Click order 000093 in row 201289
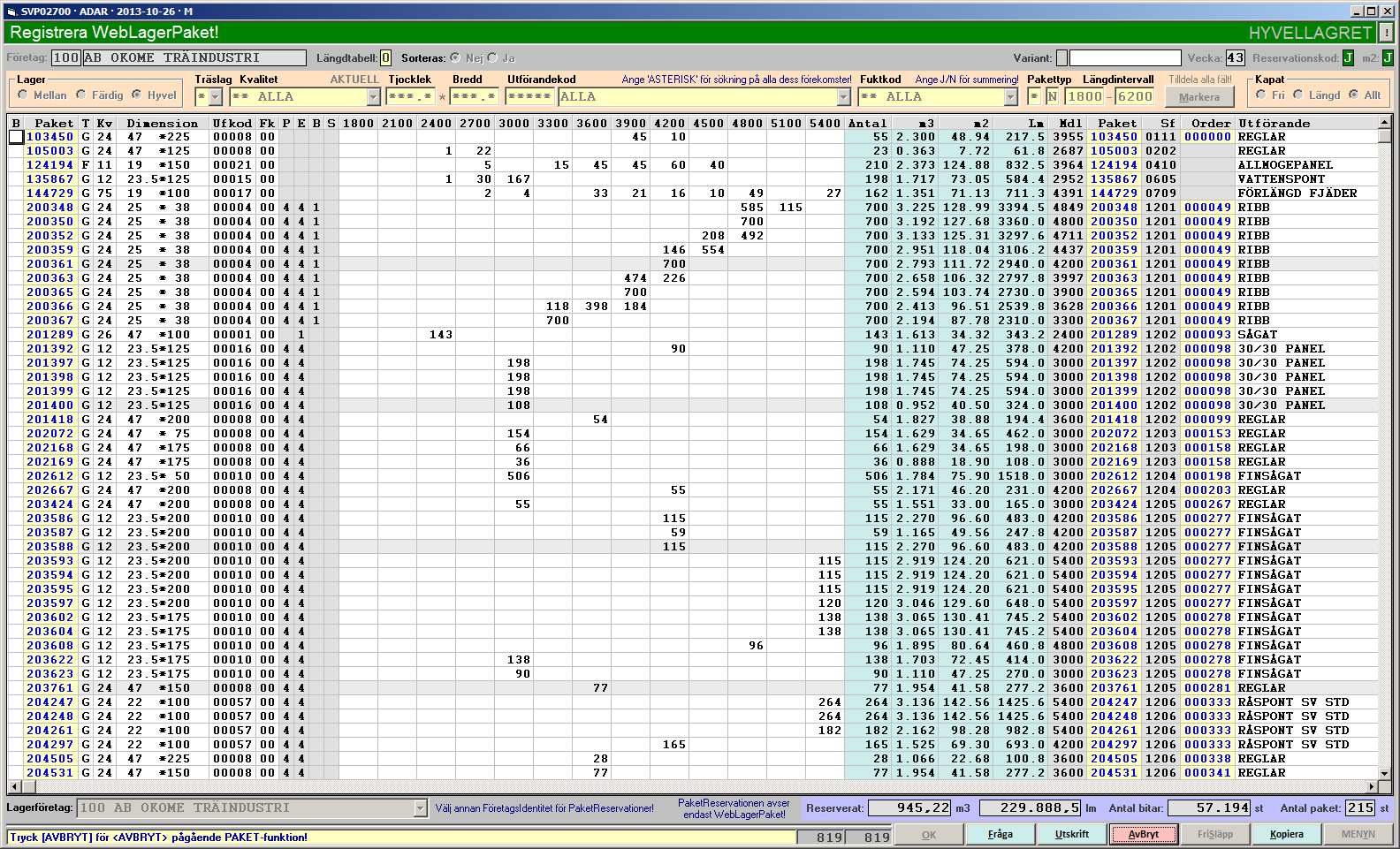 [x=1207, y=335]
